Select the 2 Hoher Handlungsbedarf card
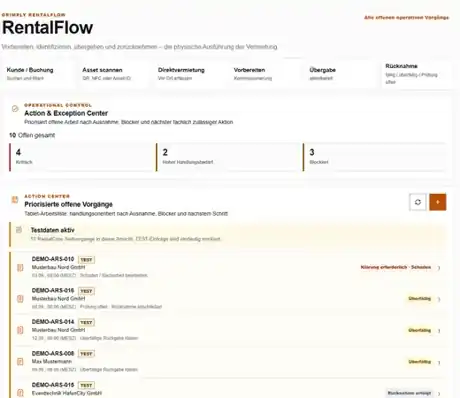 [228, 157]
